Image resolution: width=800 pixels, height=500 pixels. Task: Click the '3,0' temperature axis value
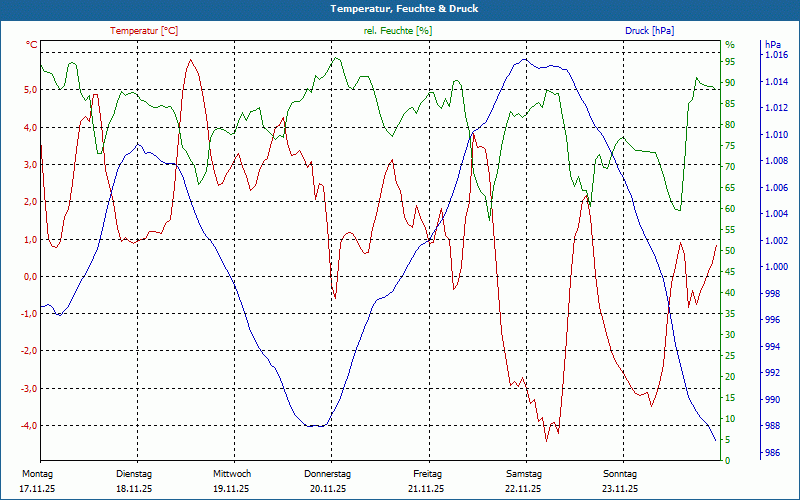pos(32,164)
